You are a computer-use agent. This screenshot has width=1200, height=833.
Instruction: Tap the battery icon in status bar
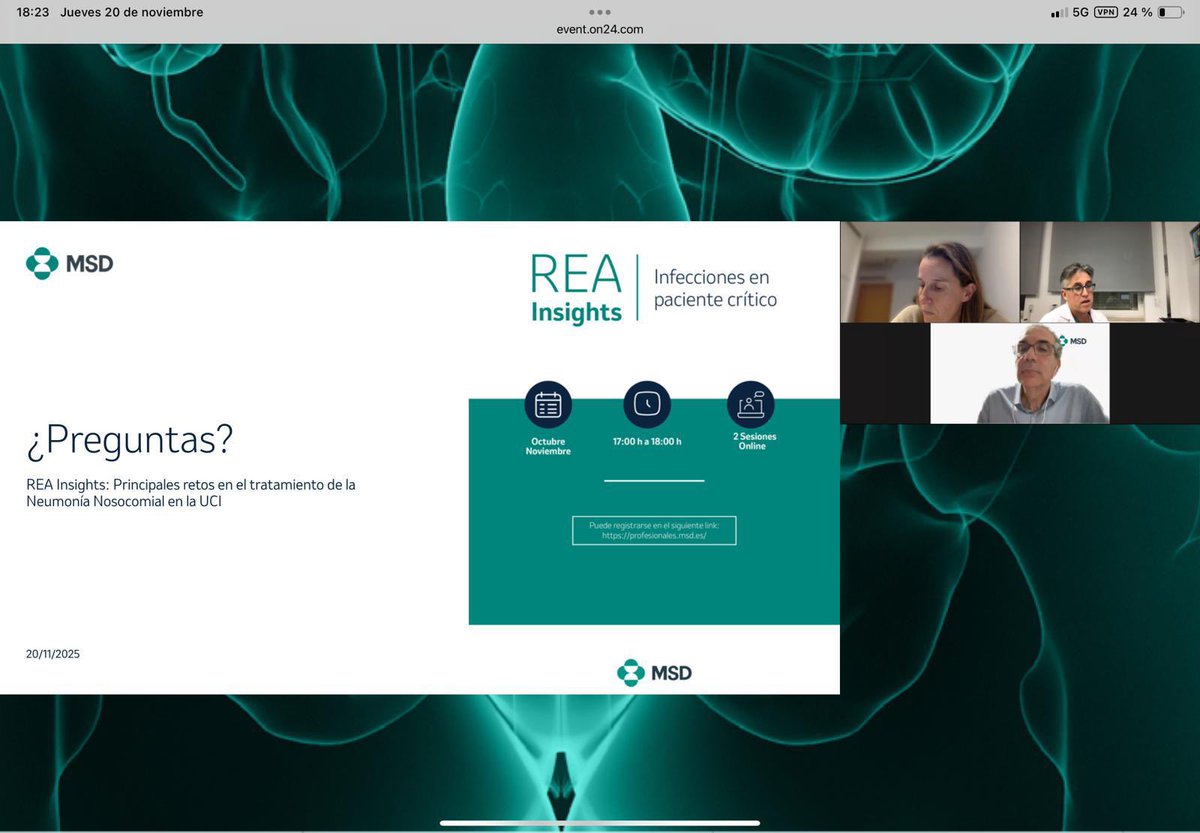[x=1169, y=12]
